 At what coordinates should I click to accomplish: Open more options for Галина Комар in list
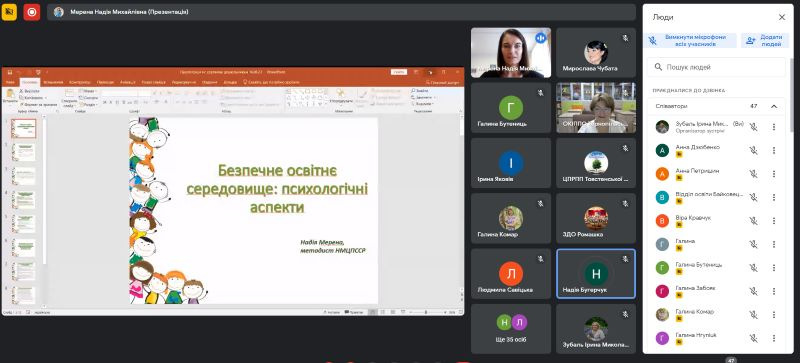click(x=773, y=314)
